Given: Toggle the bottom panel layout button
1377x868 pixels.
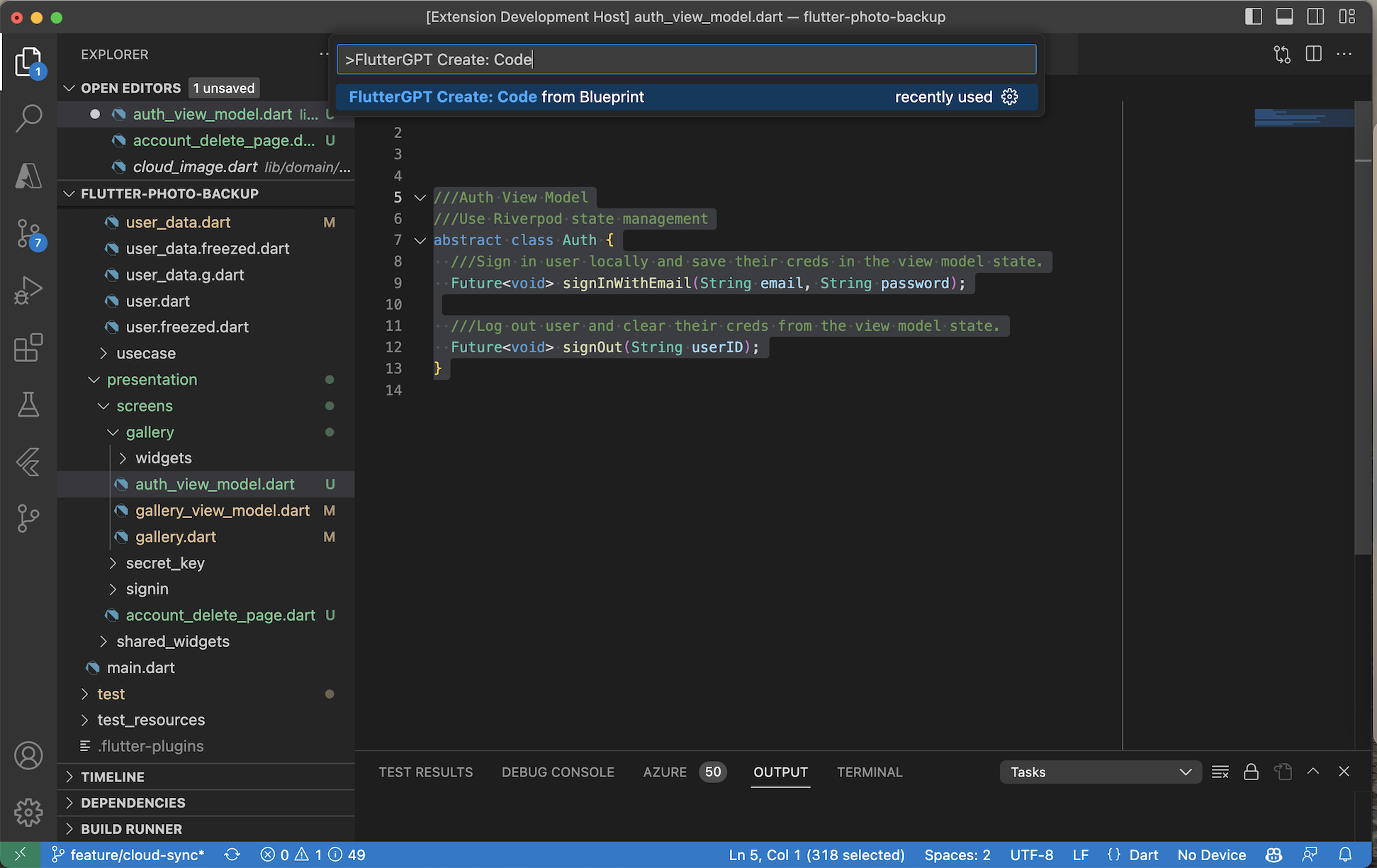Looking at the screenshot, I should [x=1284, y=16].
